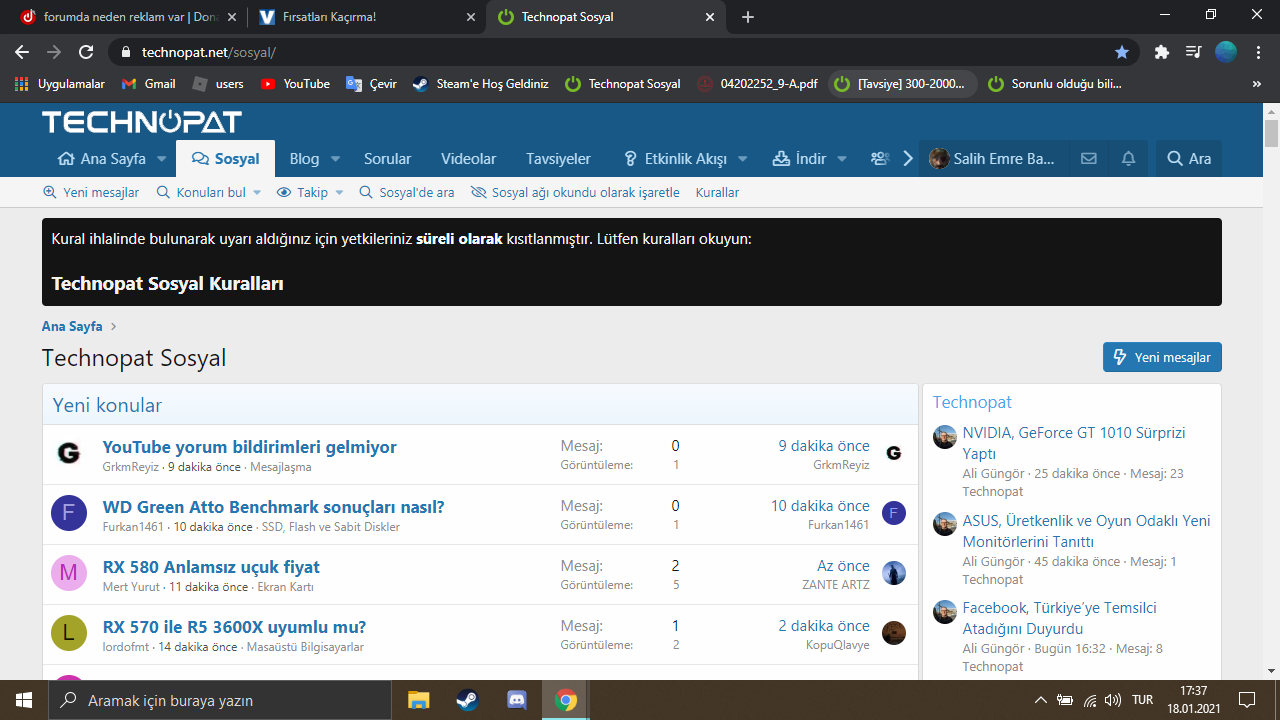
Task: Open the Gmail bookmark
Action: [148, 84]
